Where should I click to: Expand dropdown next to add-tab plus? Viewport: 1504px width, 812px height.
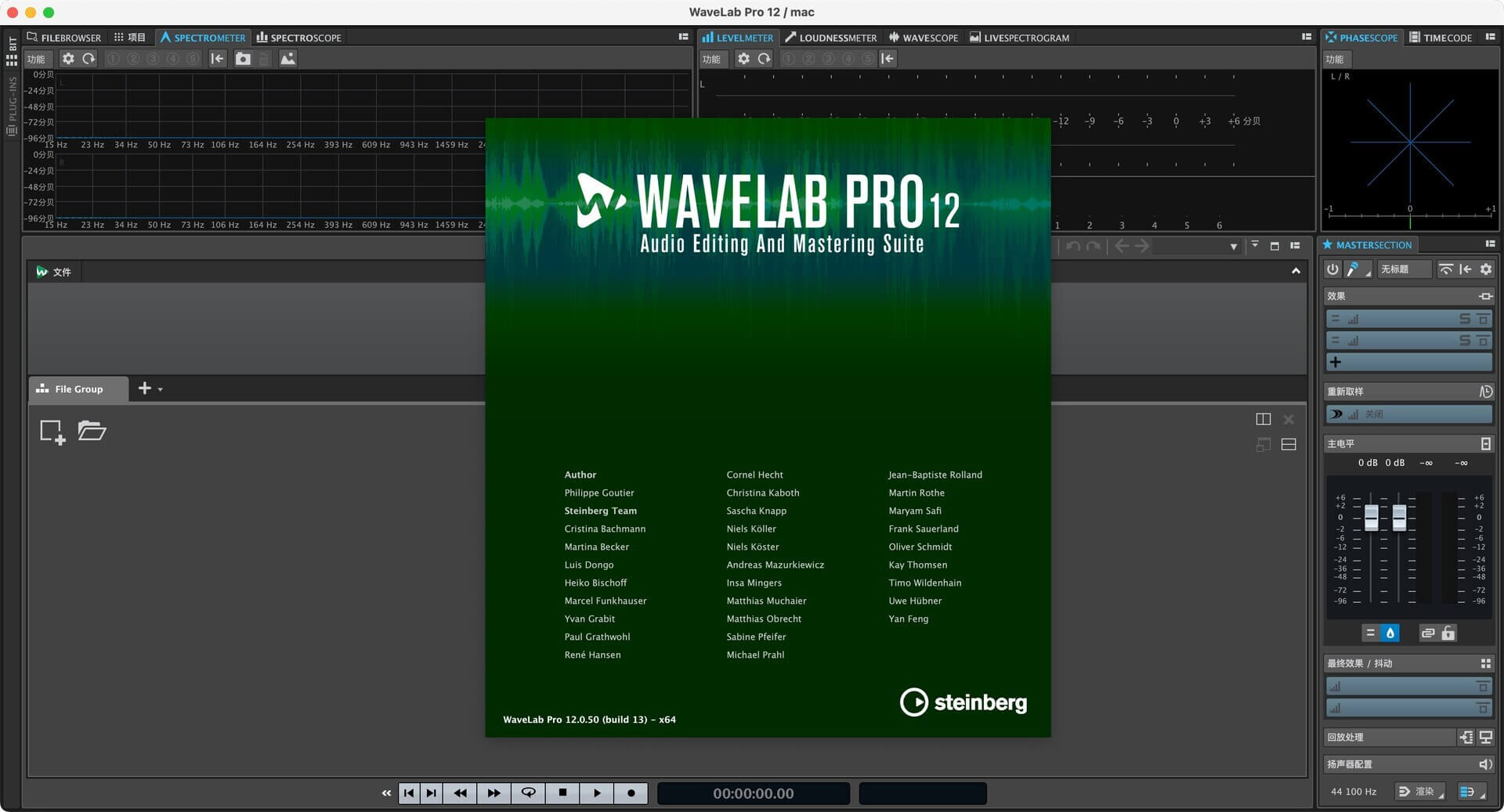pyautogui.click(x=161, y=389)
